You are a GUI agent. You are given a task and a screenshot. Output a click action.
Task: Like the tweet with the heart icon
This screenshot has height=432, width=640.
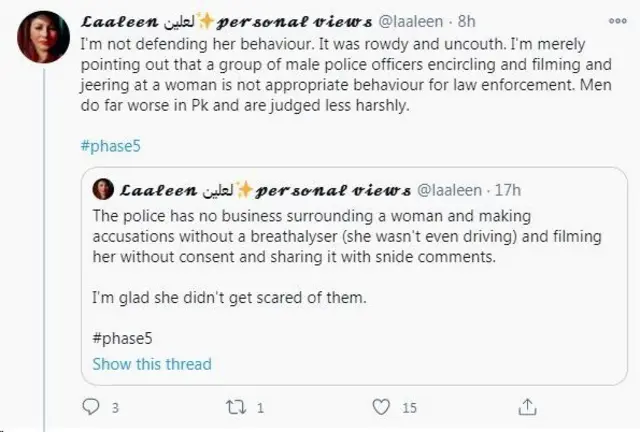pyautogui.click(x=379, y=407)
